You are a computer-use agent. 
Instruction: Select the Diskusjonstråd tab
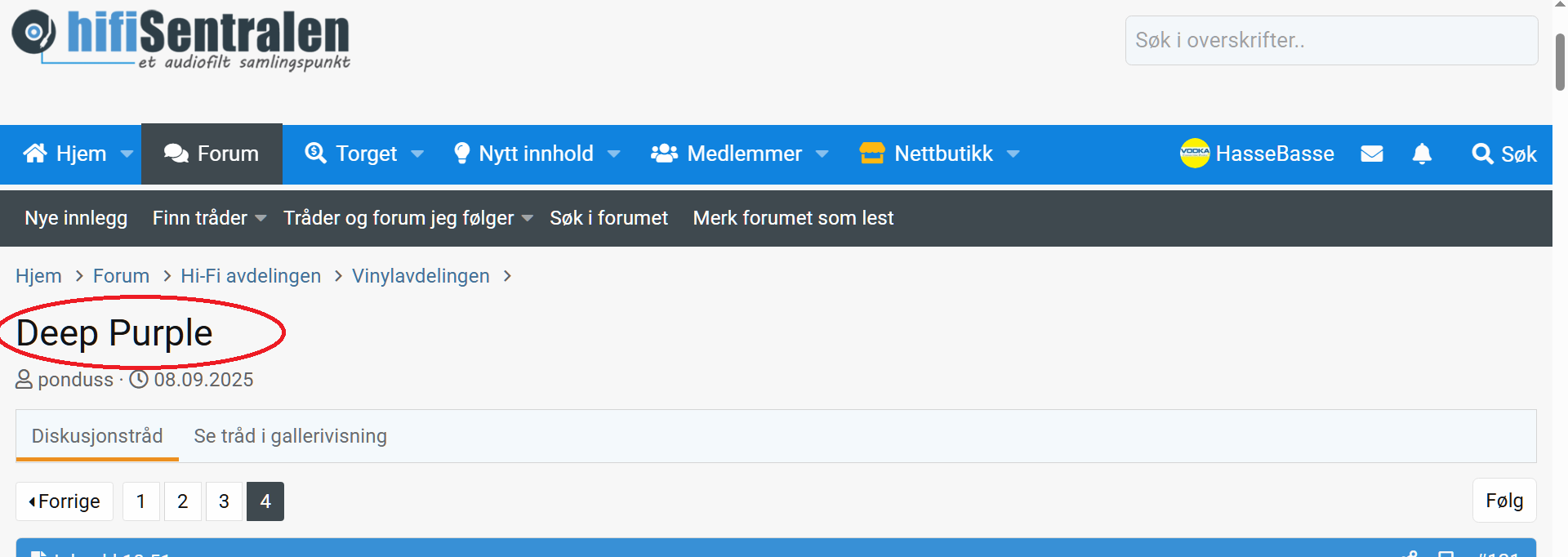tap(97, 436)
